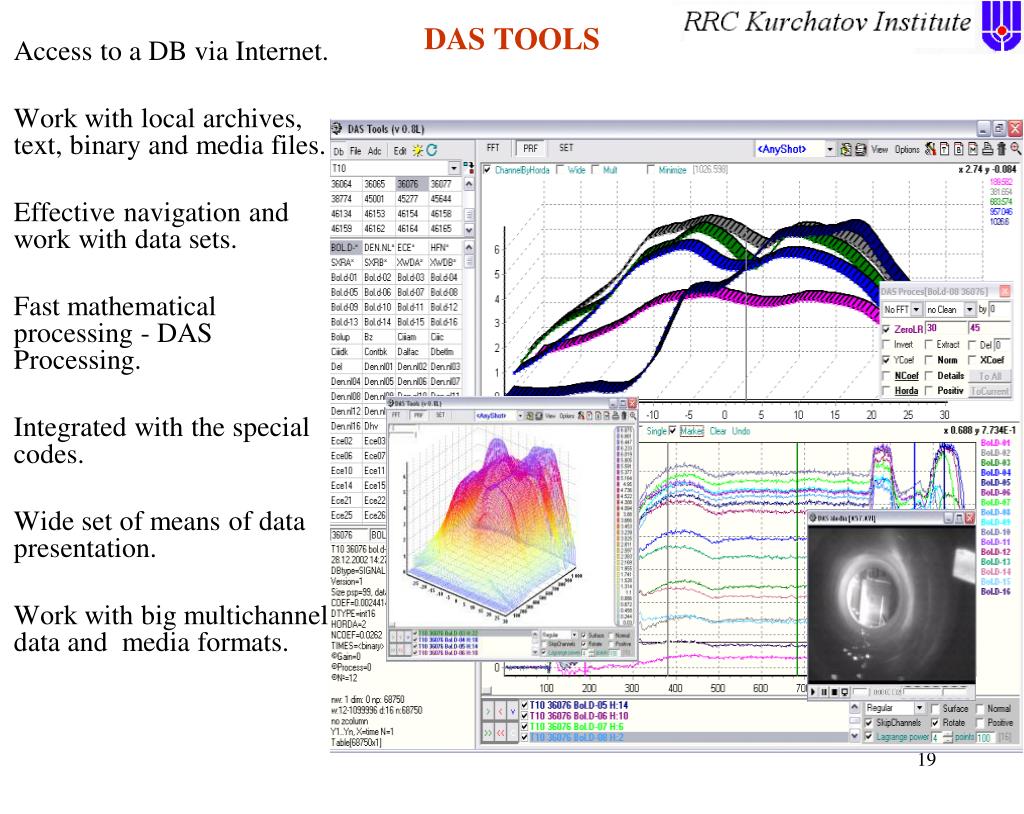Click the first icon right of AnyShot dropdown

[846, 150]
